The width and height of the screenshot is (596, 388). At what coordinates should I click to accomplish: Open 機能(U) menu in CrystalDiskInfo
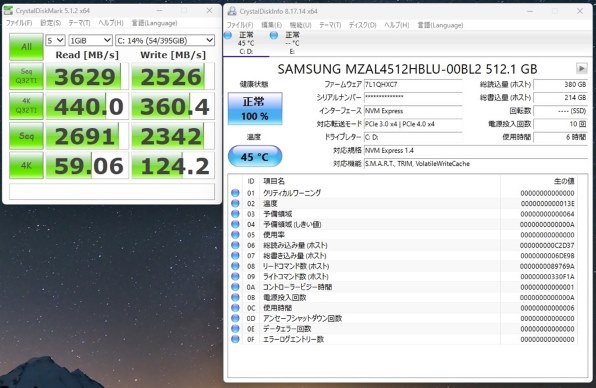pos(300,25)
